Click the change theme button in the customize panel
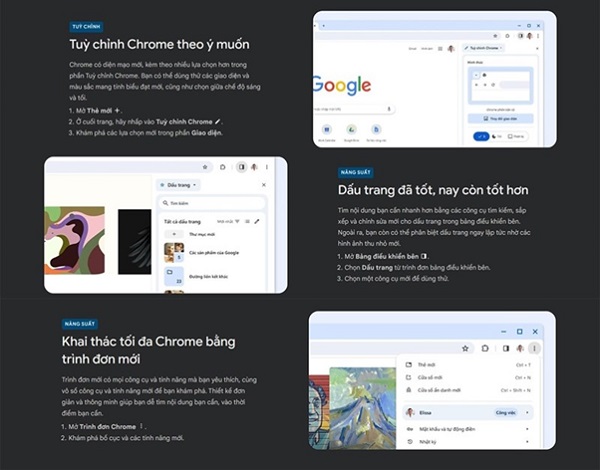 pyautogui.click(x=501, y=119)
